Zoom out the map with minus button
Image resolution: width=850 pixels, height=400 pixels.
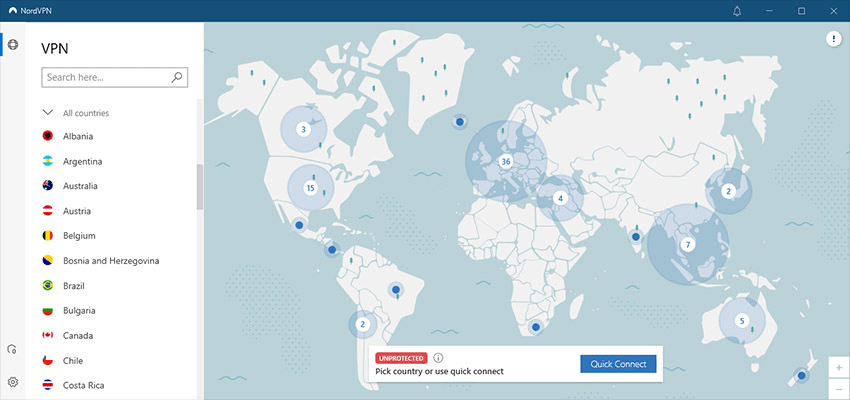coord(838,388)
